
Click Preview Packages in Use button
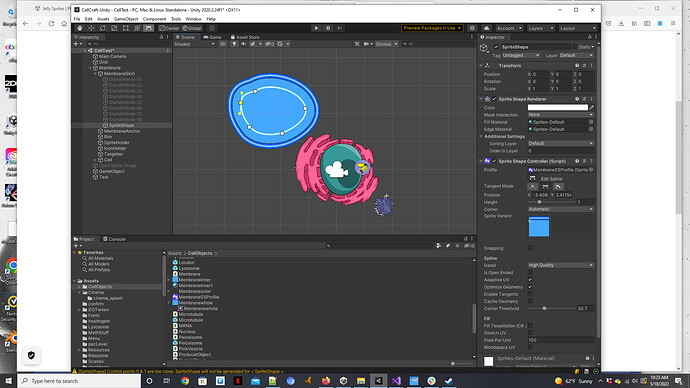[432, 28]
